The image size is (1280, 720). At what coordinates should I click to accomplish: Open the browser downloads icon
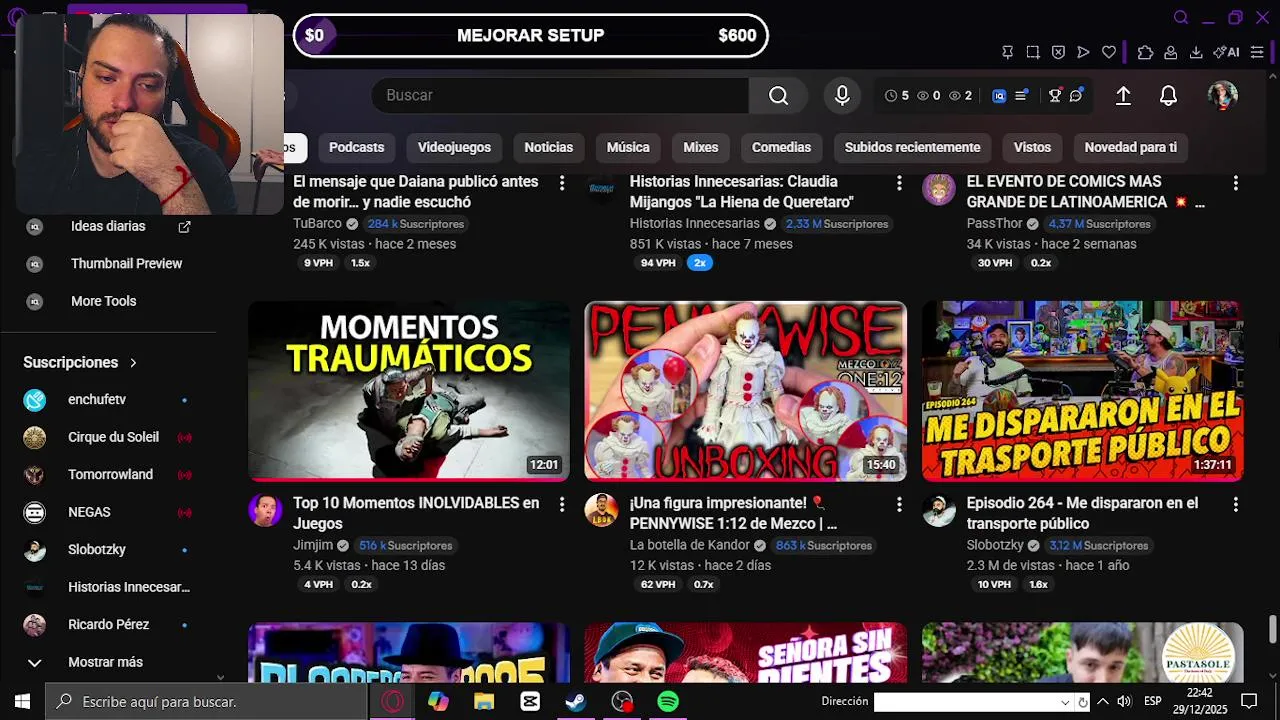tap(1196, 52)
